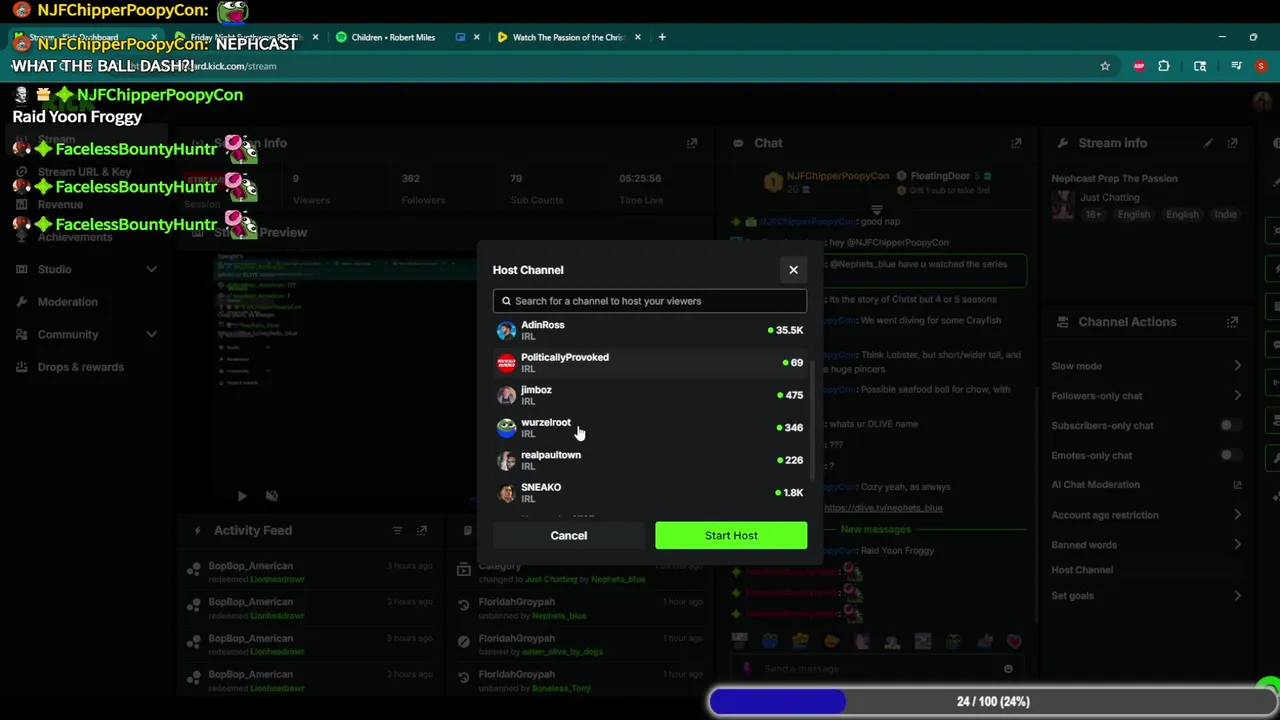This screenshot has height=720, width=1280.
Task: Choose SNEAKO from the host list
Action: (650, 492)
